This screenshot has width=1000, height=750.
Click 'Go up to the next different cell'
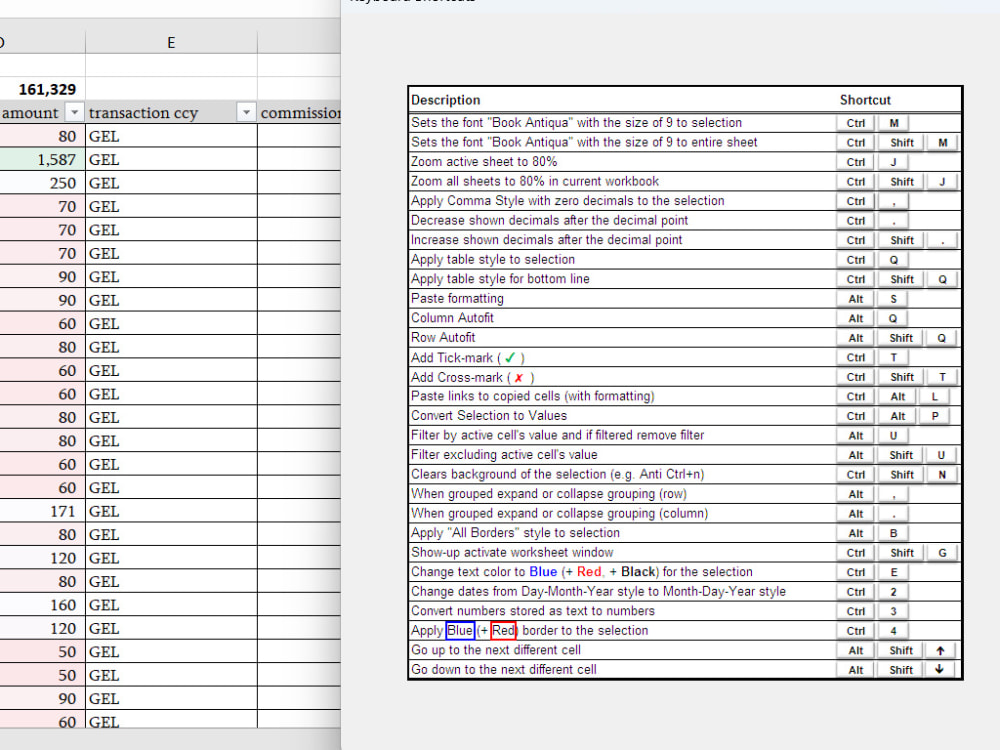(496, 651)
